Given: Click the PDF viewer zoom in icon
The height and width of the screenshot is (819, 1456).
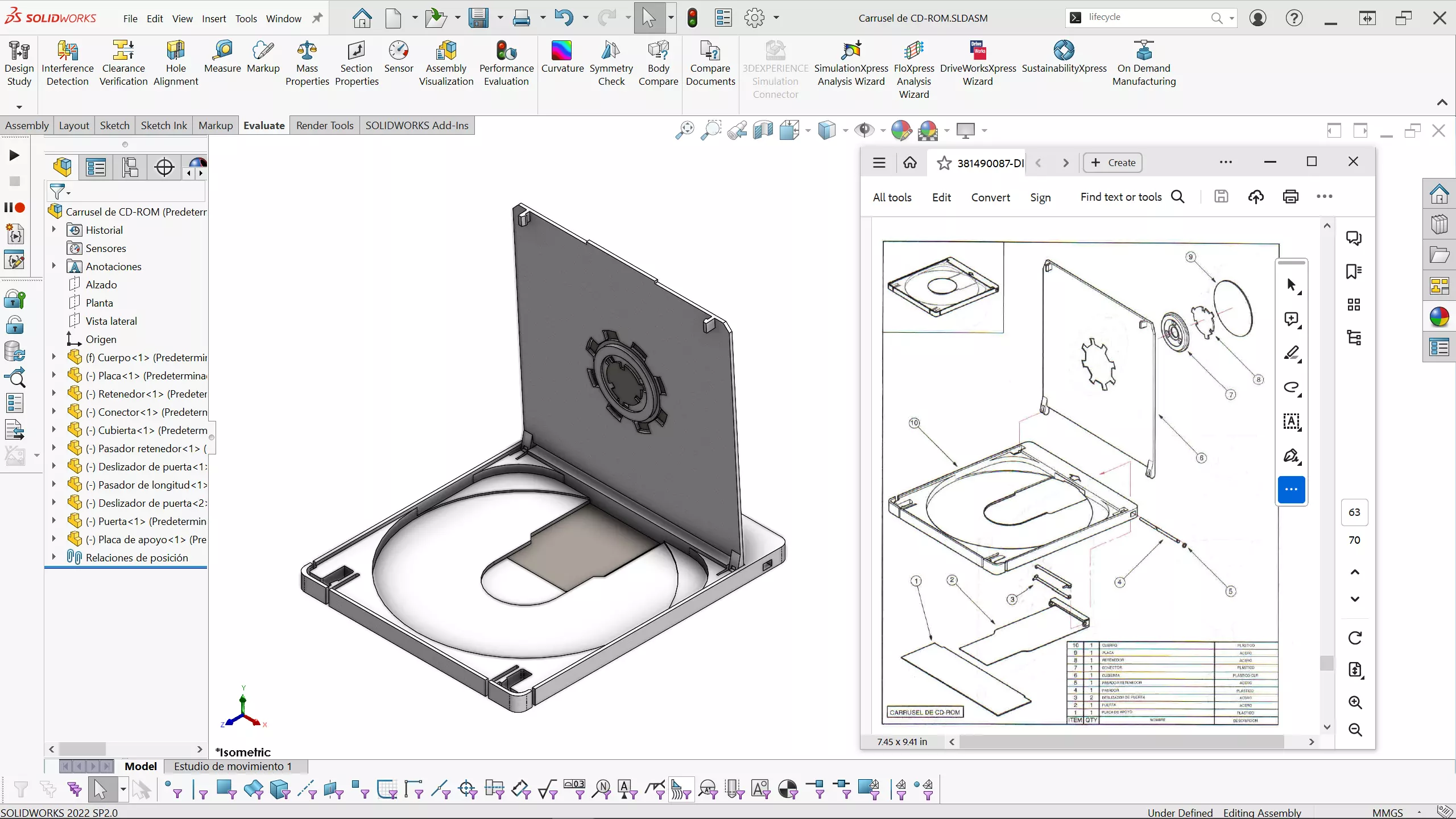Looking at the screenshot, I should [1355, 702].
